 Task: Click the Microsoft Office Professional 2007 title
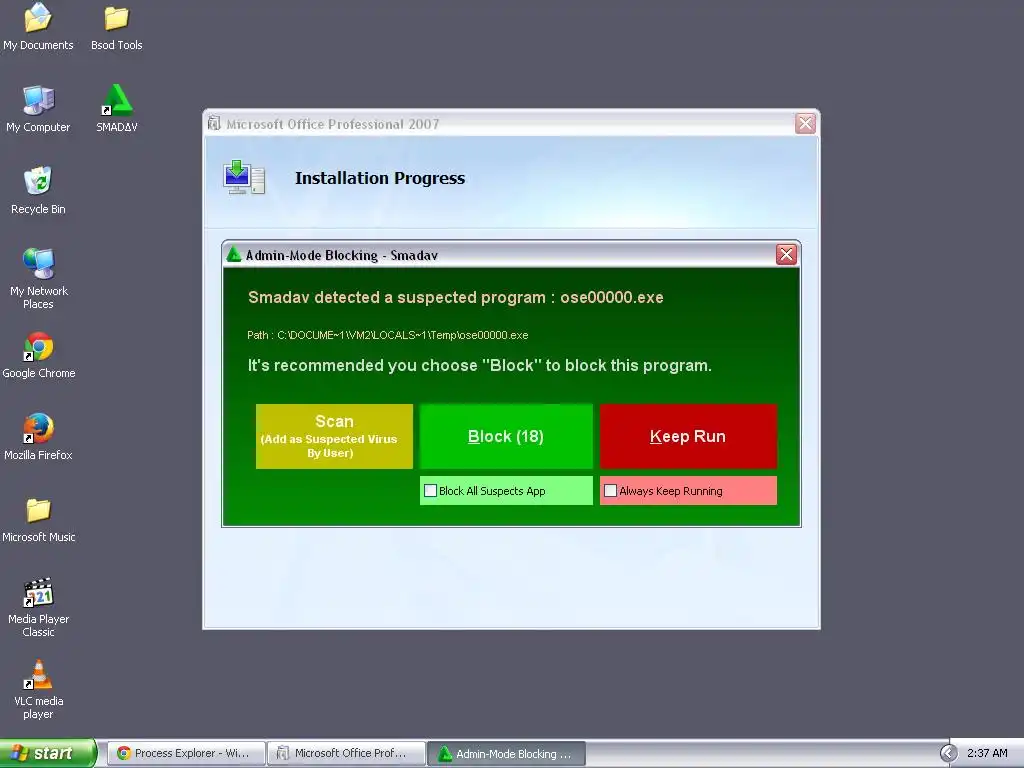click(332, 124)
